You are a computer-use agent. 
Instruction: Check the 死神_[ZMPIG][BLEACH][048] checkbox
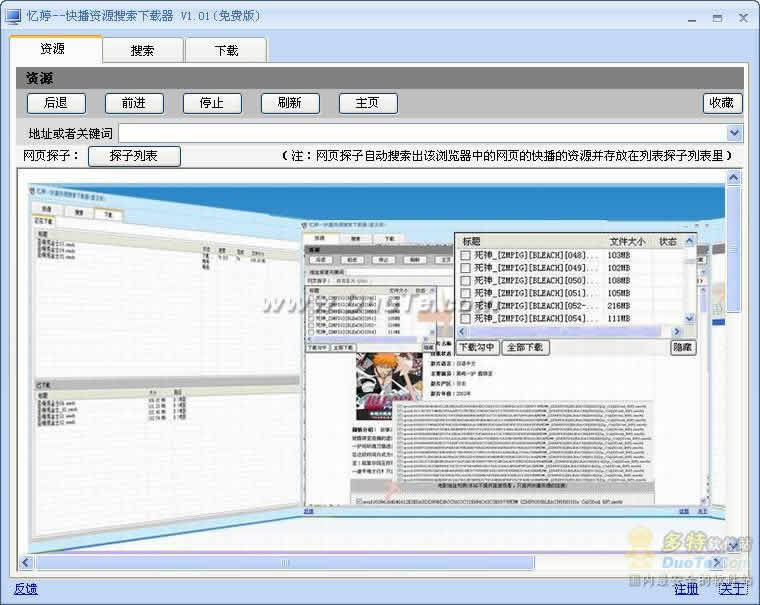[465, 255]
